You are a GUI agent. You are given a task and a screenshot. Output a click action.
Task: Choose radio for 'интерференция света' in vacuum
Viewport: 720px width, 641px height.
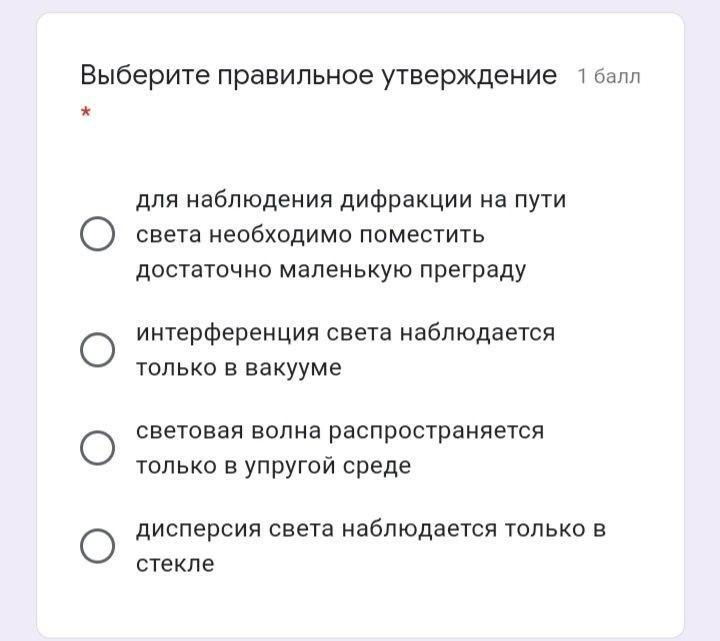point(96,350)
